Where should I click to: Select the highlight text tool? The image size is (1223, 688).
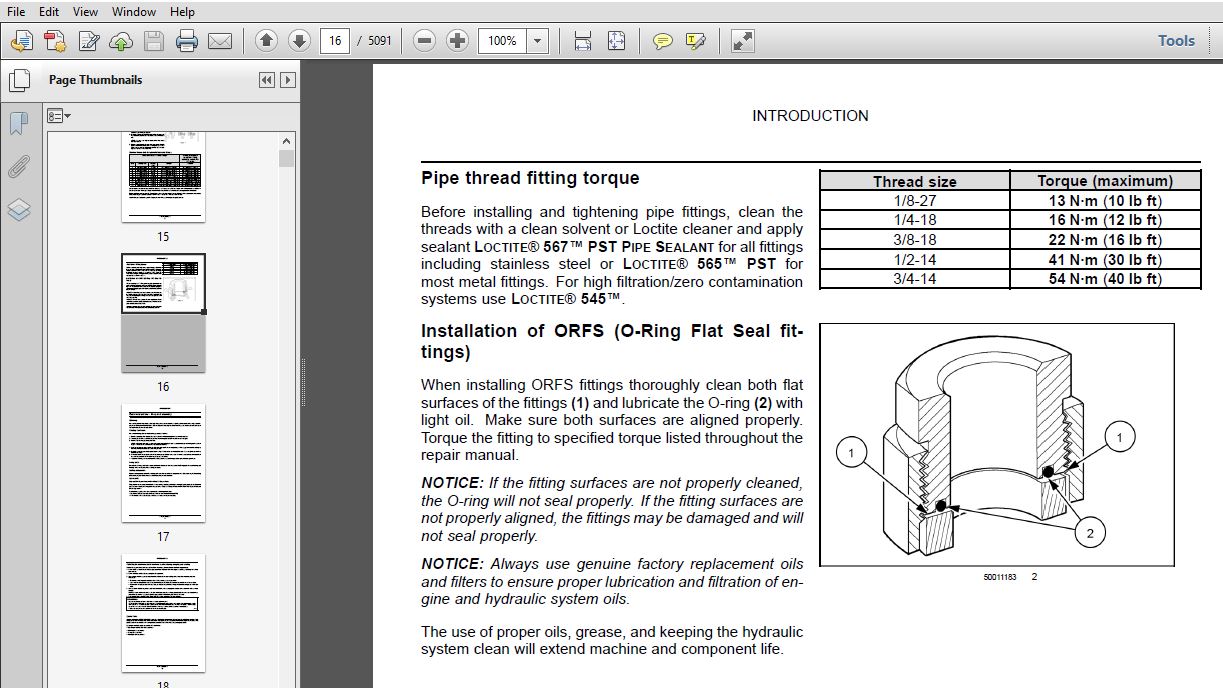click(x=696, y=41)
